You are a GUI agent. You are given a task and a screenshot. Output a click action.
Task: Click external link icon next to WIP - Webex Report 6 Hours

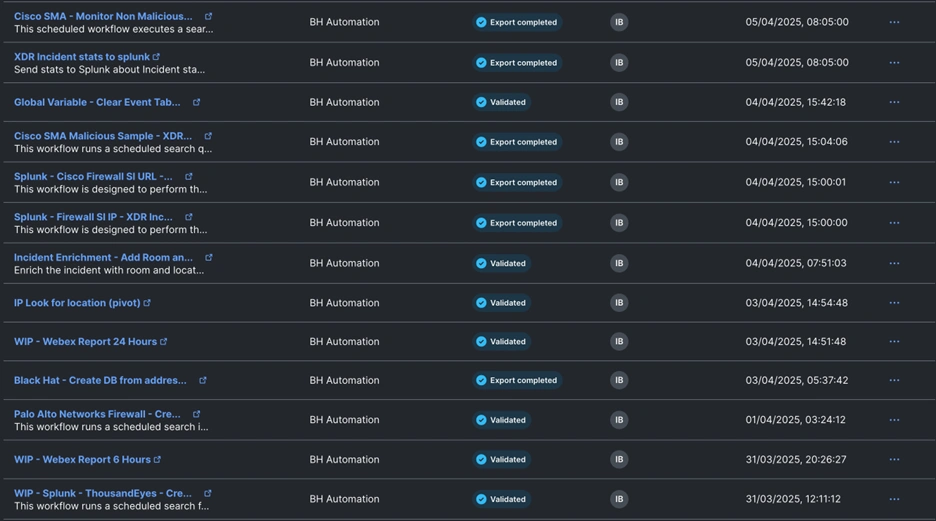click(x=157, y=460)
